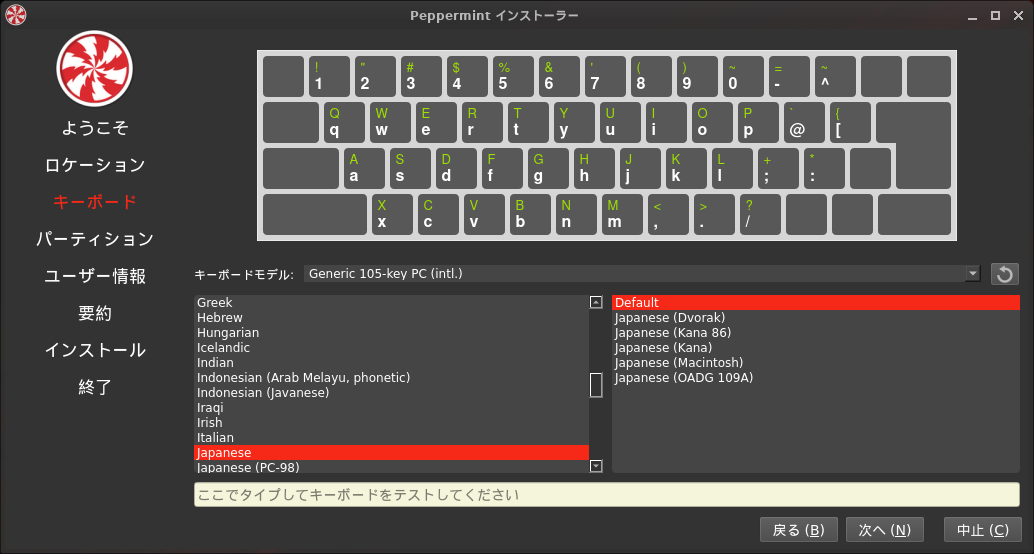Select Indonesian (Arab Melayu, phonetic) layout
1034x554 pixels.
[392, 378]
